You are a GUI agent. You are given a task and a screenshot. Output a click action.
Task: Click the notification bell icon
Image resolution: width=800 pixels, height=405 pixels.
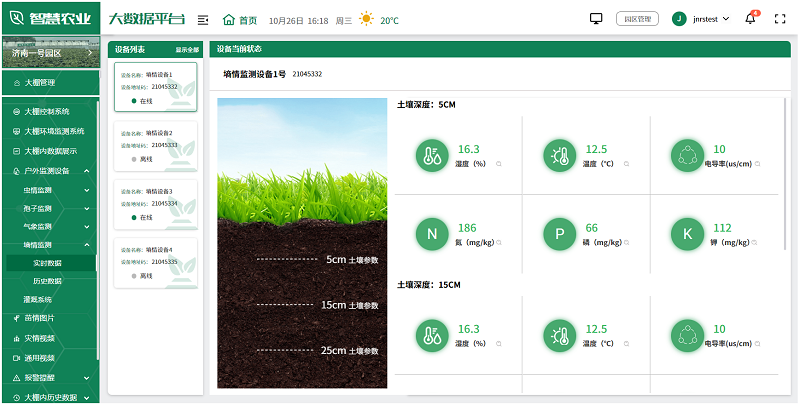tap(753, 19)
